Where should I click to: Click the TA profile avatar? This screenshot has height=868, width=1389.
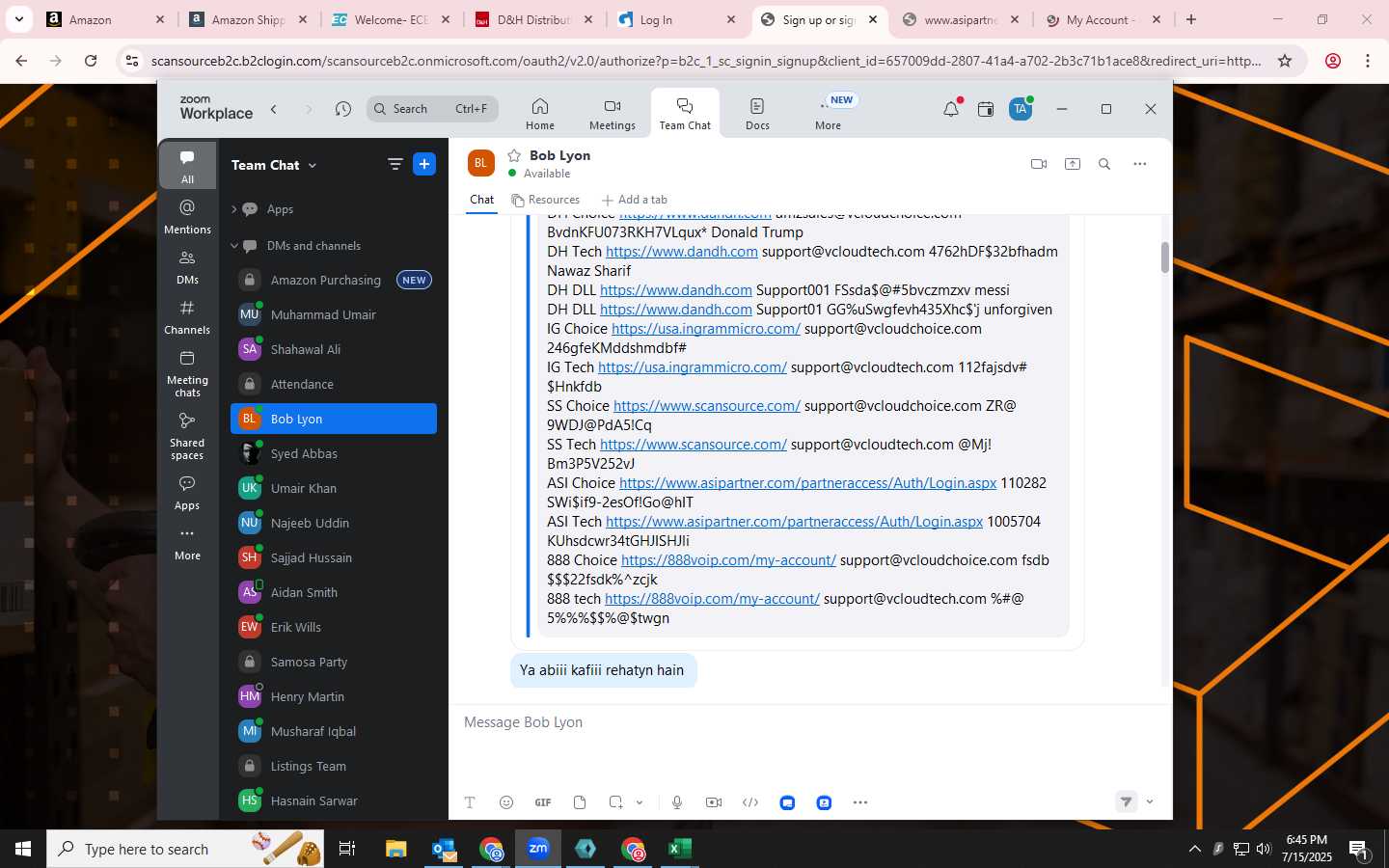1021,109
